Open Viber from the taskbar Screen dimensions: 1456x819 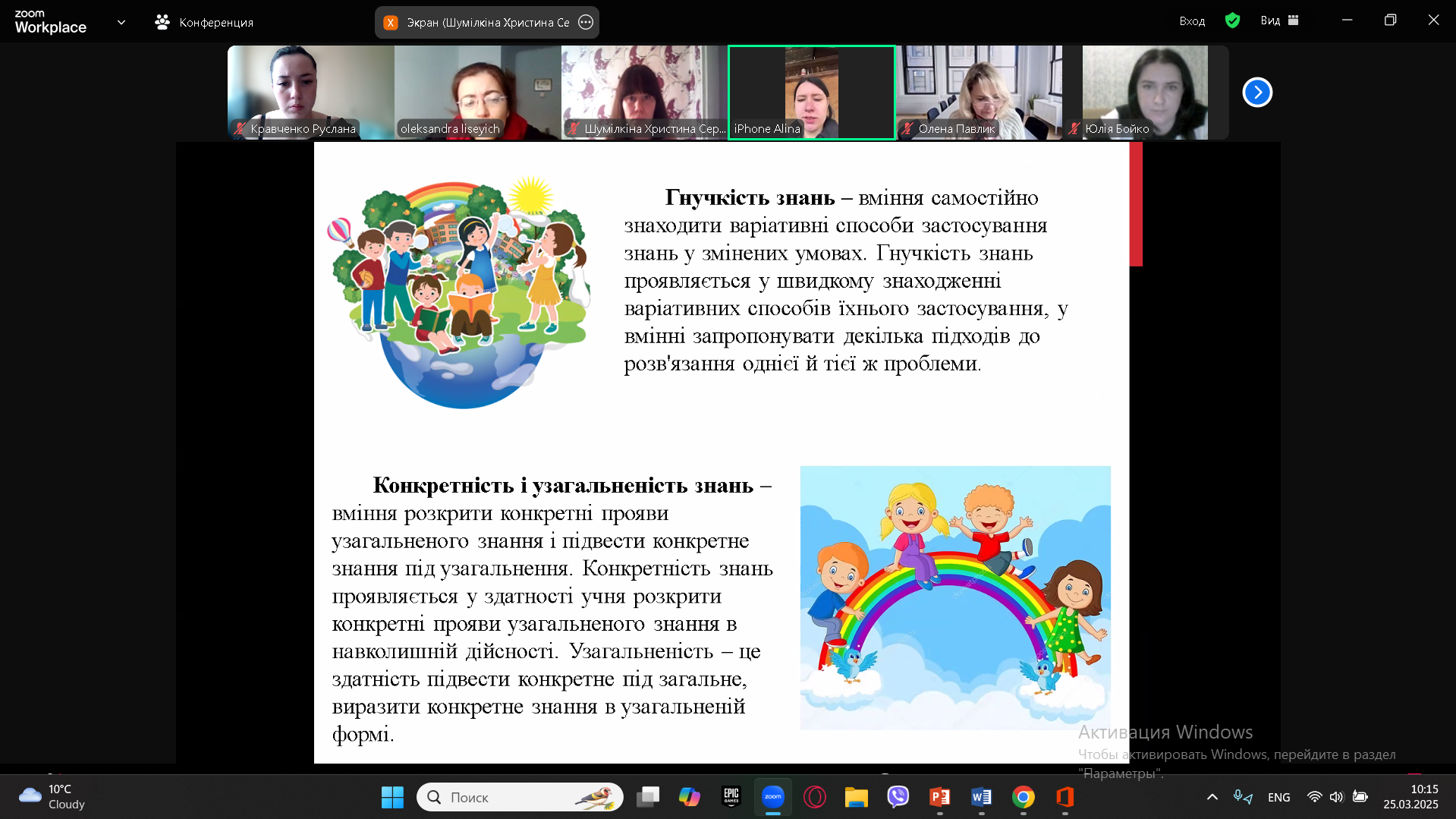[x=898, y=797]
